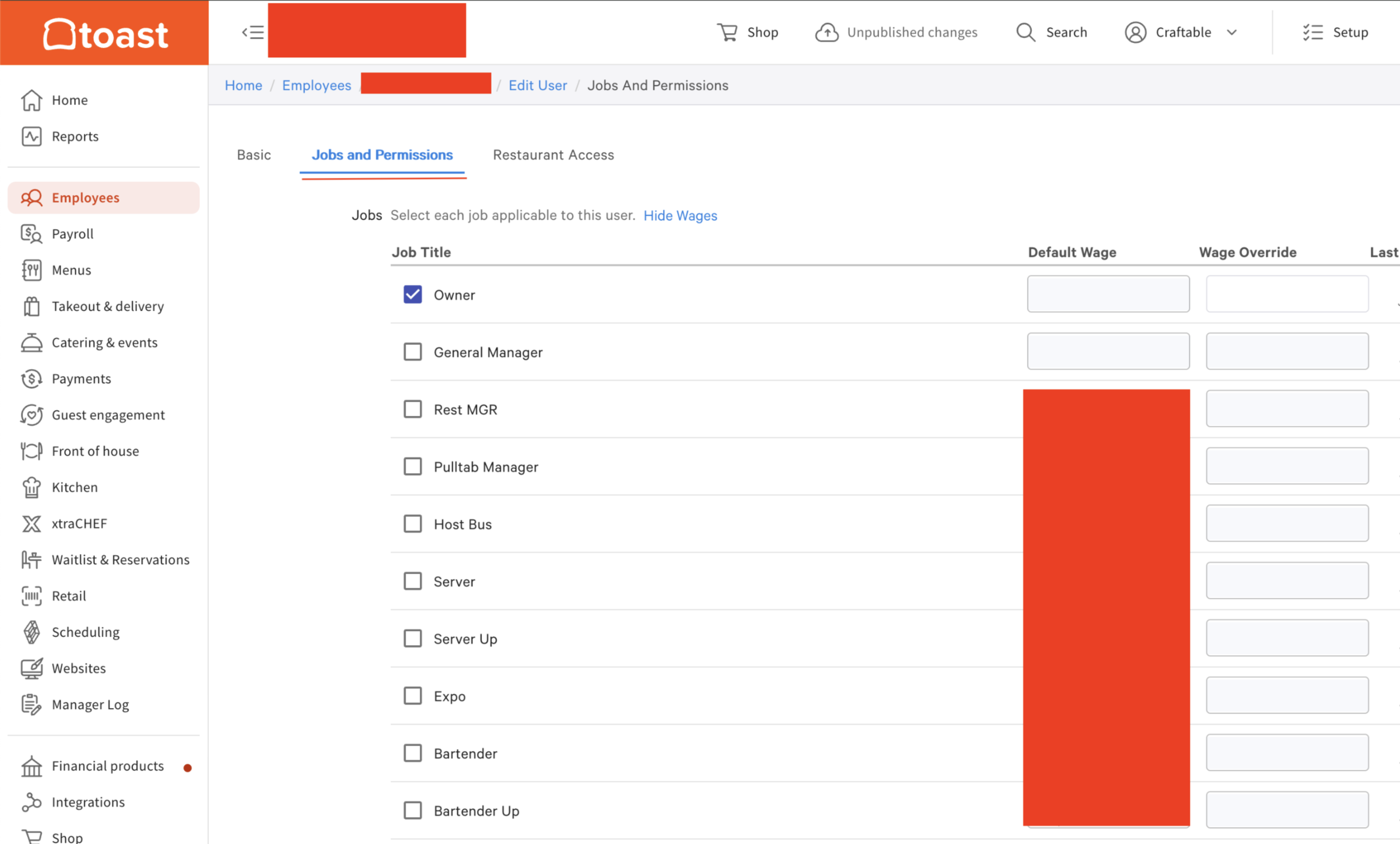Viewport: 1400px width, 844px height.
Task: Go to Employees breadcrumb link
Action: point(316,85)
